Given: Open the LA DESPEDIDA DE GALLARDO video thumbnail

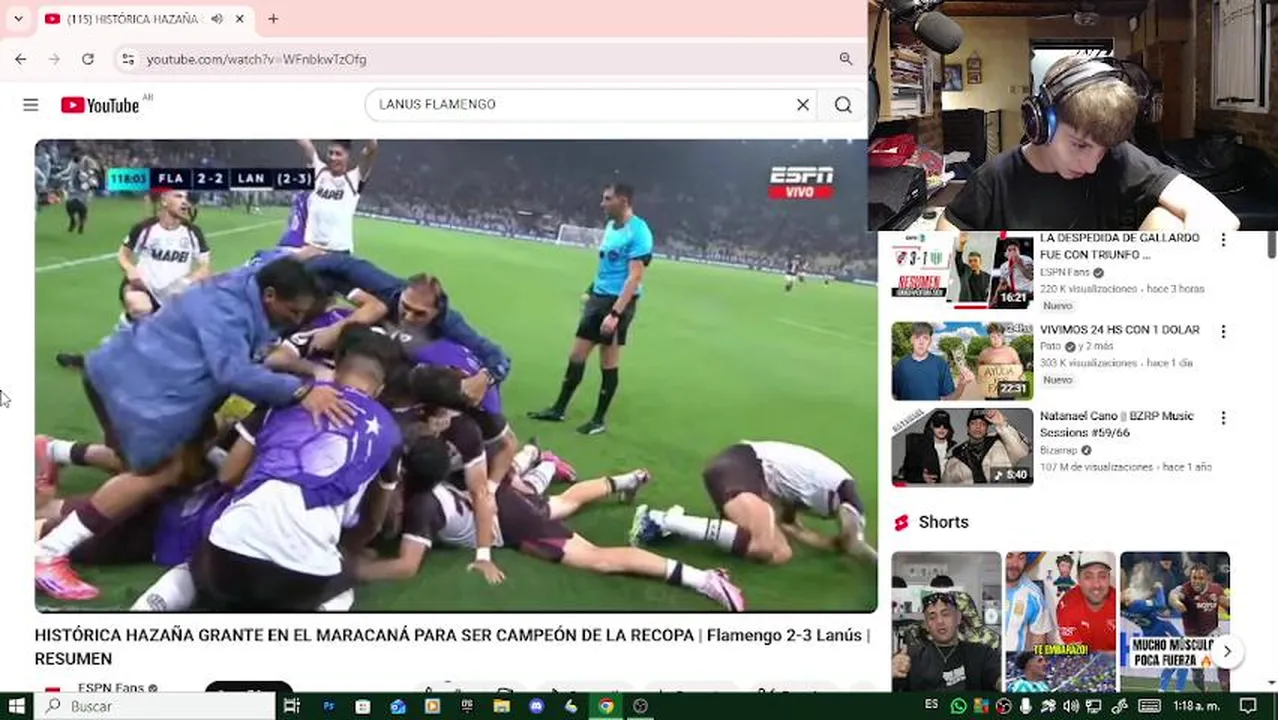Looking at the screenshot, I should 962,269.
